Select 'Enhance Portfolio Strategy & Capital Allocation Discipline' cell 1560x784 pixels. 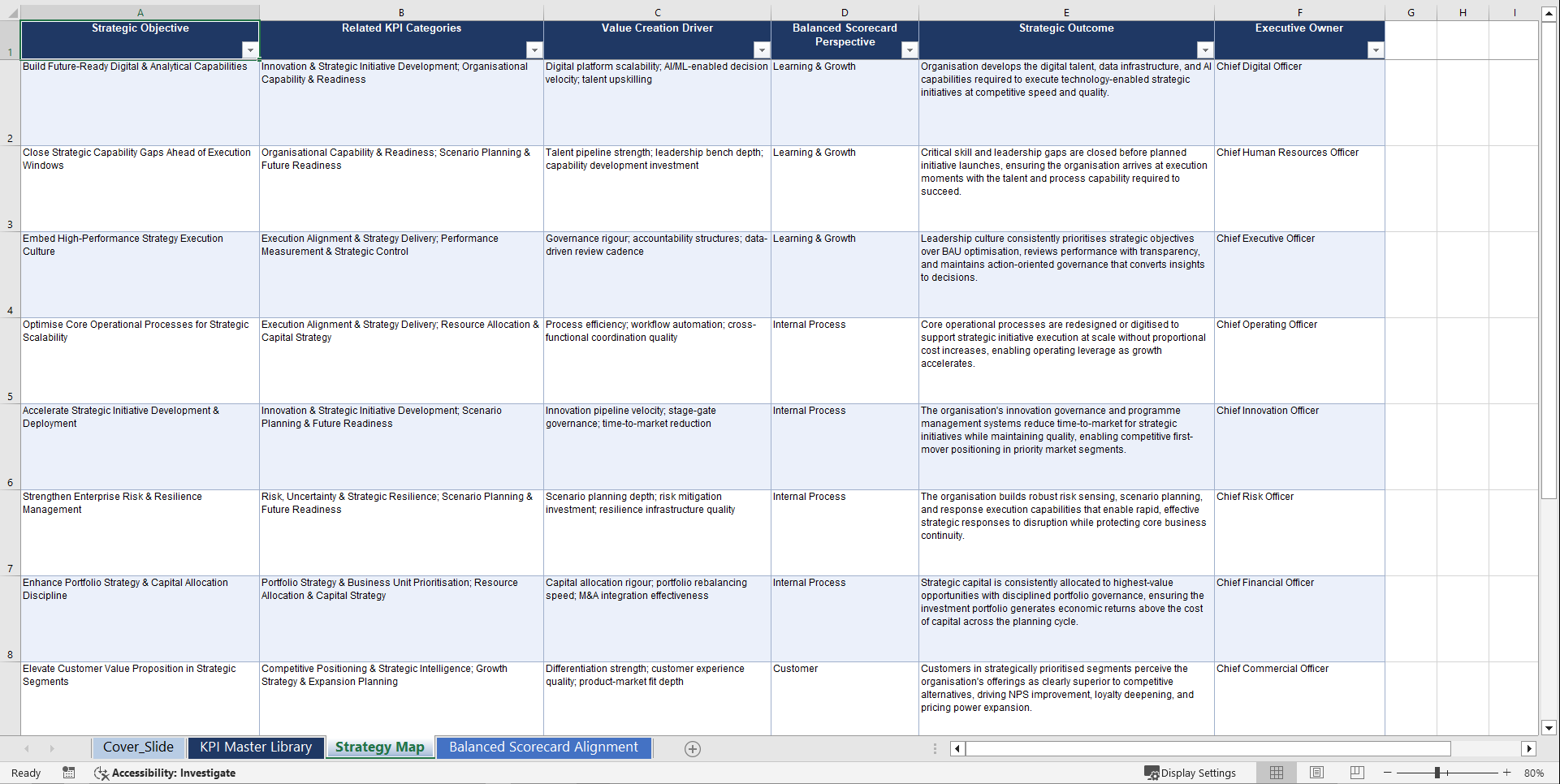coord(140,618)
